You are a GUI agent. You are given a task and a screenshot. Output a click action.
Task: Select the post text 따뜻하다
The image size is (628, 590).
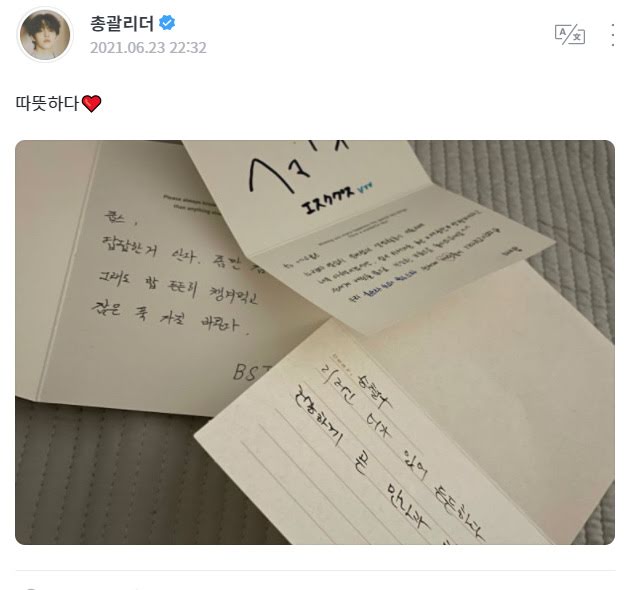pos(47,103)
